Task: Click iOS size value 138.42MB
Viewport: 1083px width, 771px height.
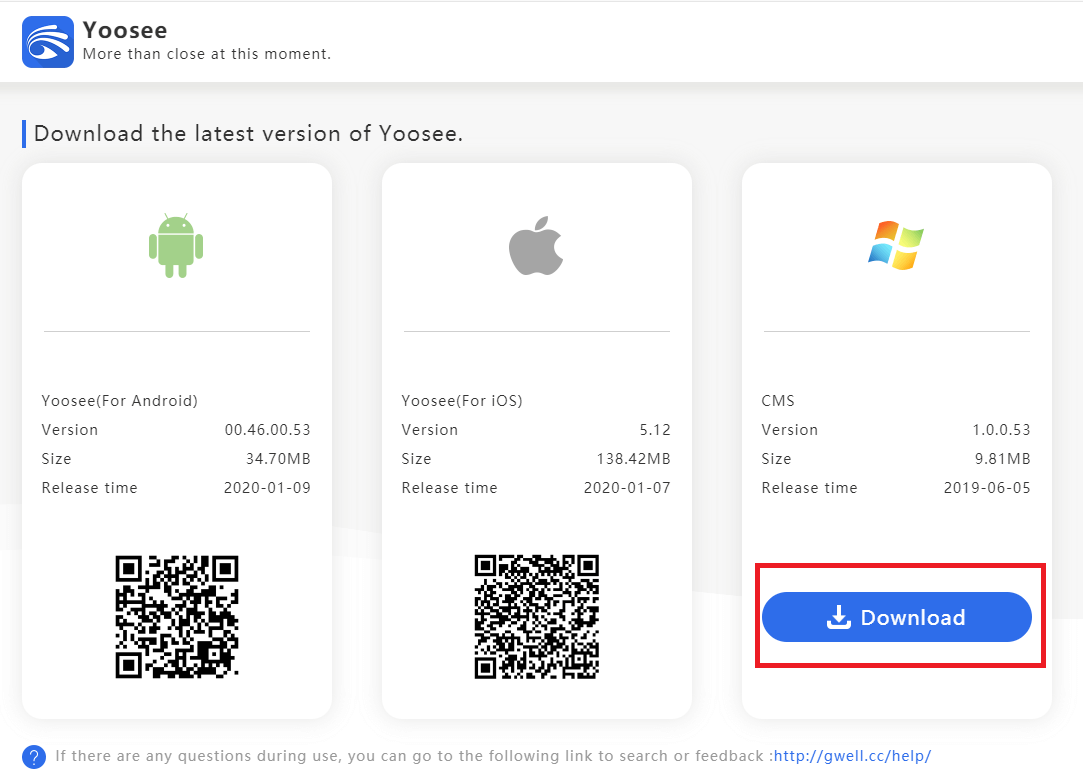Action: click(633, 459)
